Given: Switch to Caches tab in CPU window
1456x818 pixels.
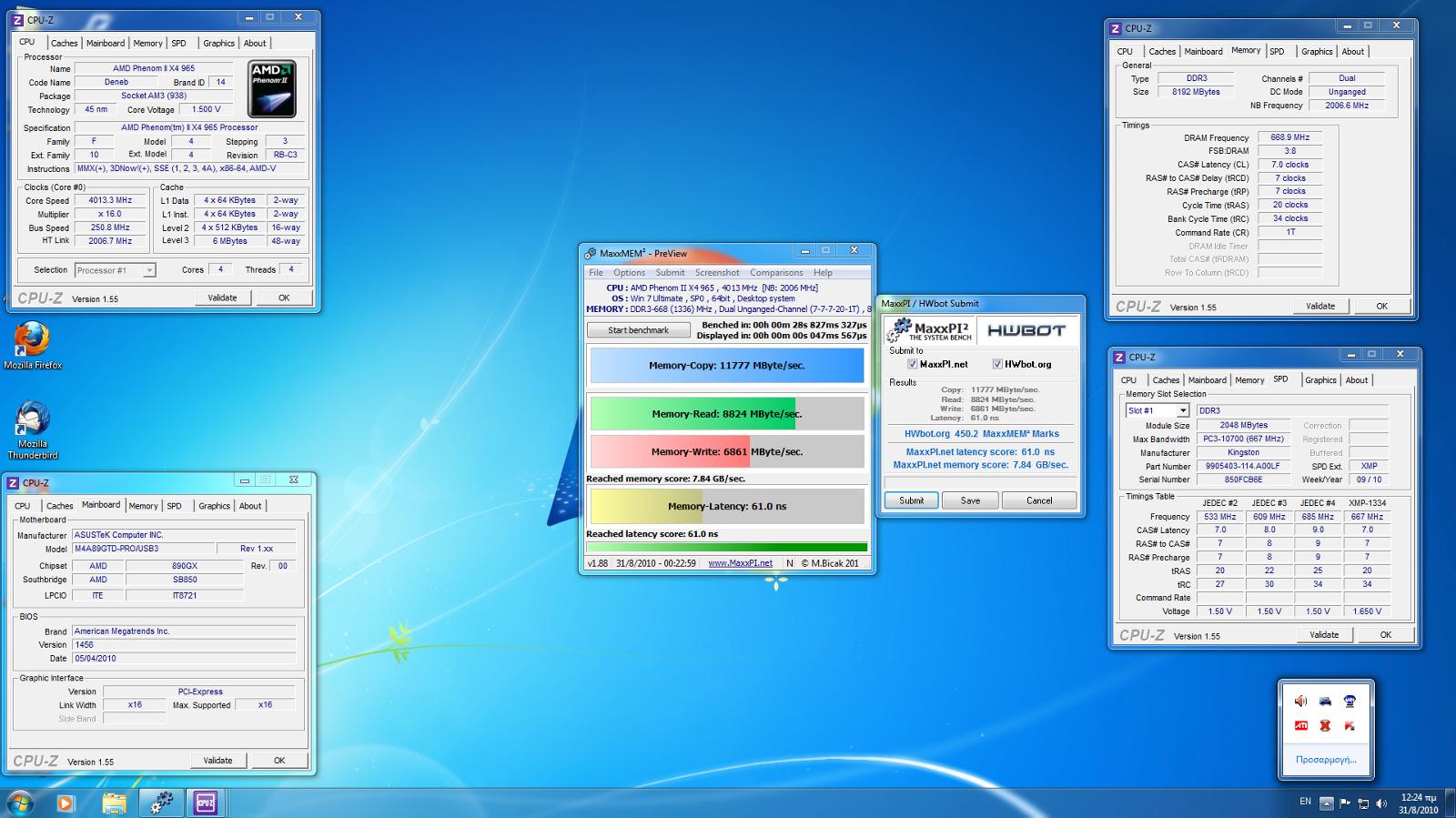Looking at the screenshot, I should [x=64, y=43].
